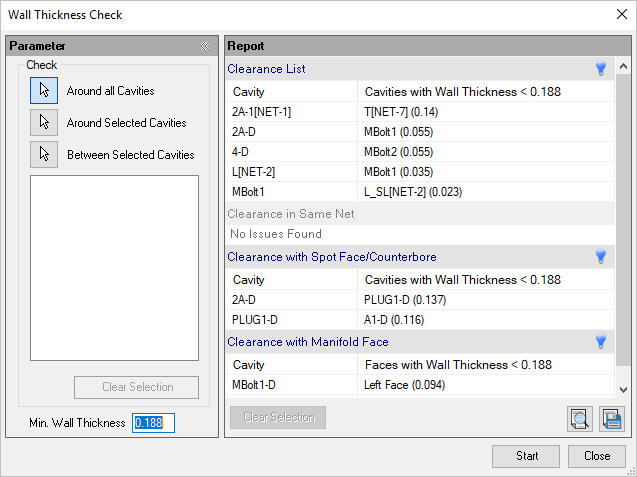Click lightbulb icon for Spot Face/Counterbore section
The image size is (637, 477).
pos(601,257)
